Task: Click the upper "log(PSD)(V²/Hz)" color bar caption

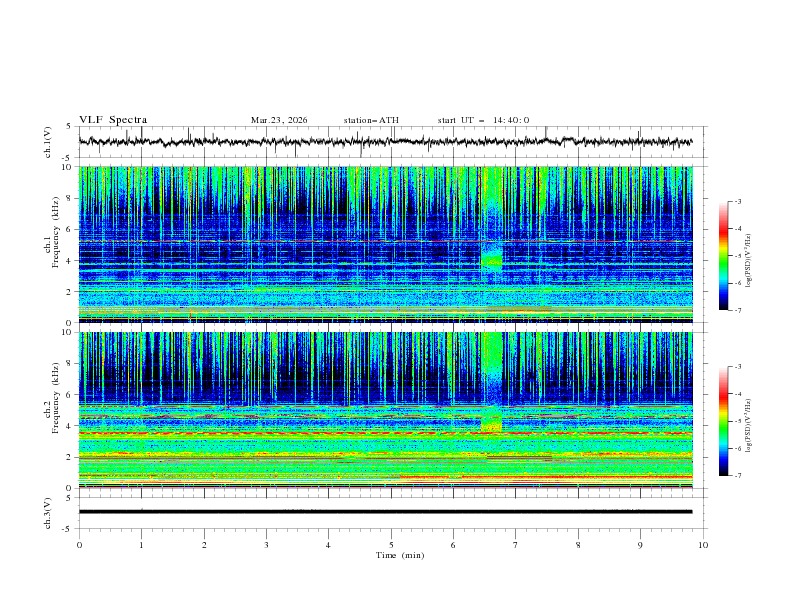Action: pyautogui.click(x=748, y=261)
